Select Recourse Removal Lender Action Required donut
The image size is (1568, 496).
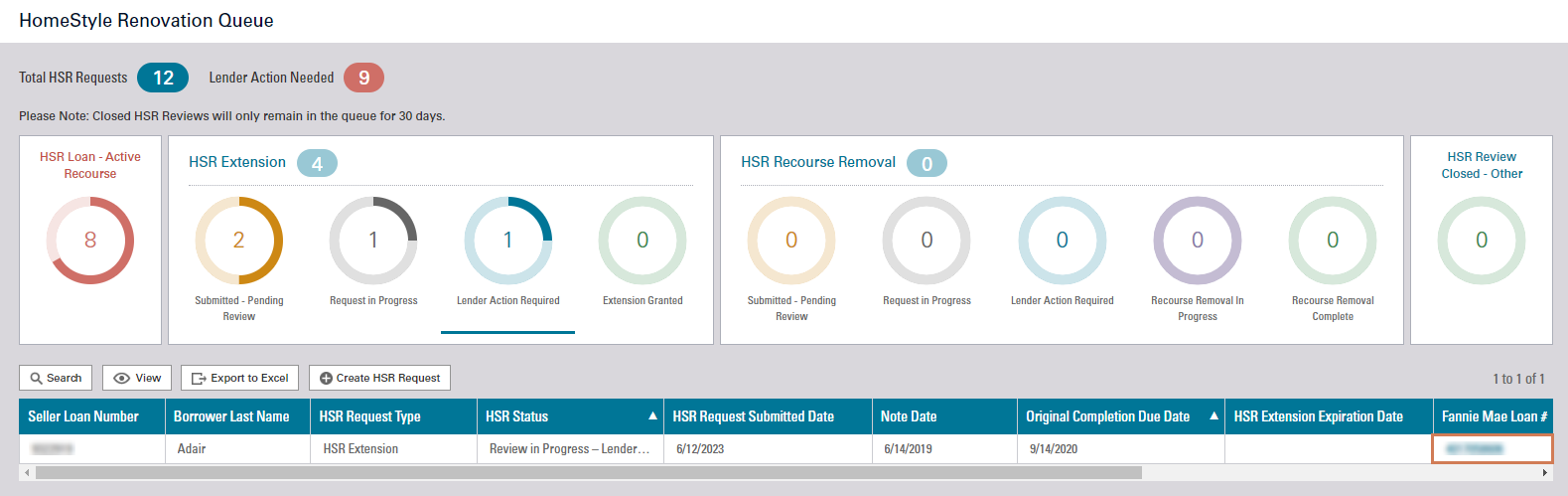(1063, 240)
